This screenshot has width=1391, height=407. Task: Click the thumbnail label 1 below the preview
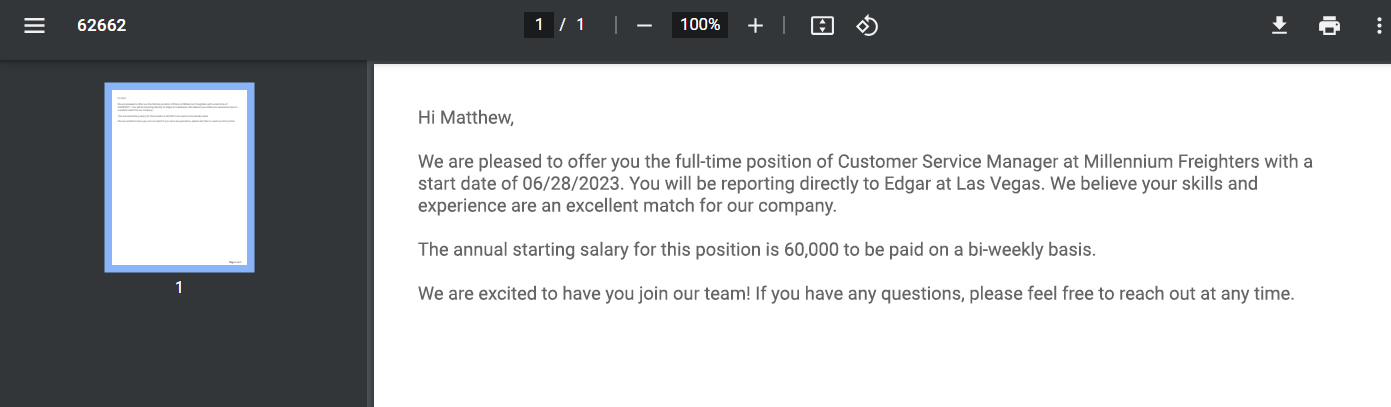[179, 287]
